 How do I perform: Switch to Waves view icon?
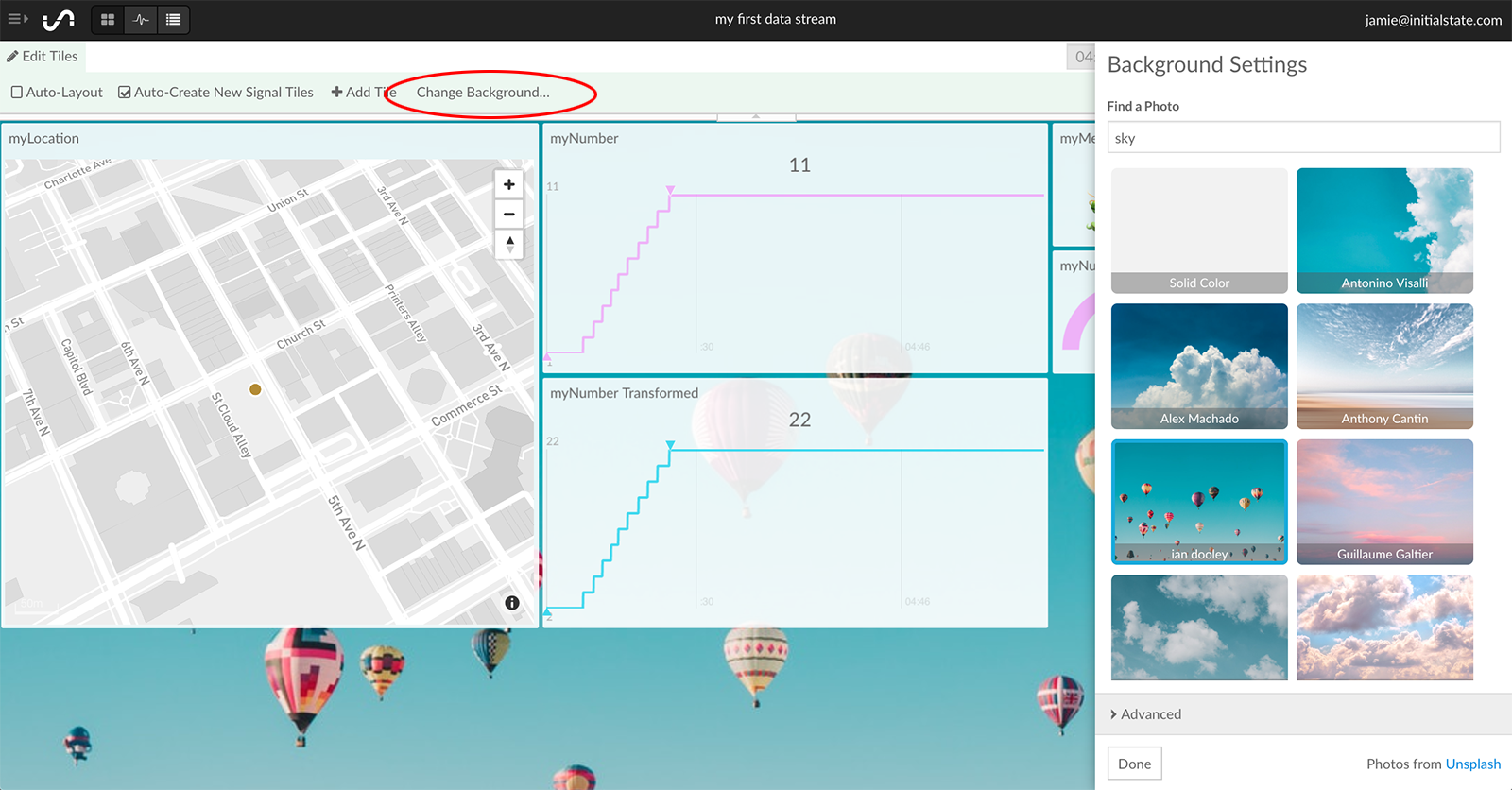click(x=141, y=20)
